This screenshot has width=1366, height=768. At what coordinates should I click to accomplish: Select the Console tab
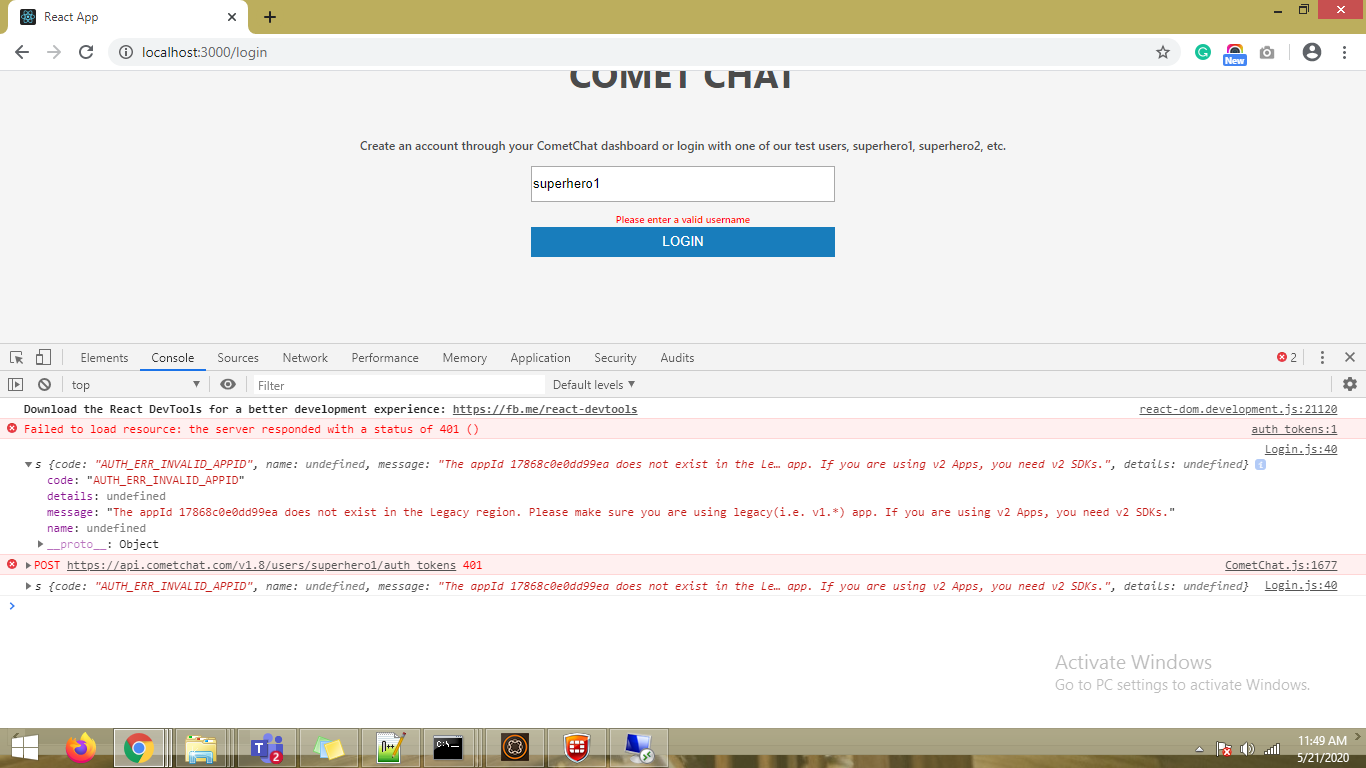(x=173, y=357)
